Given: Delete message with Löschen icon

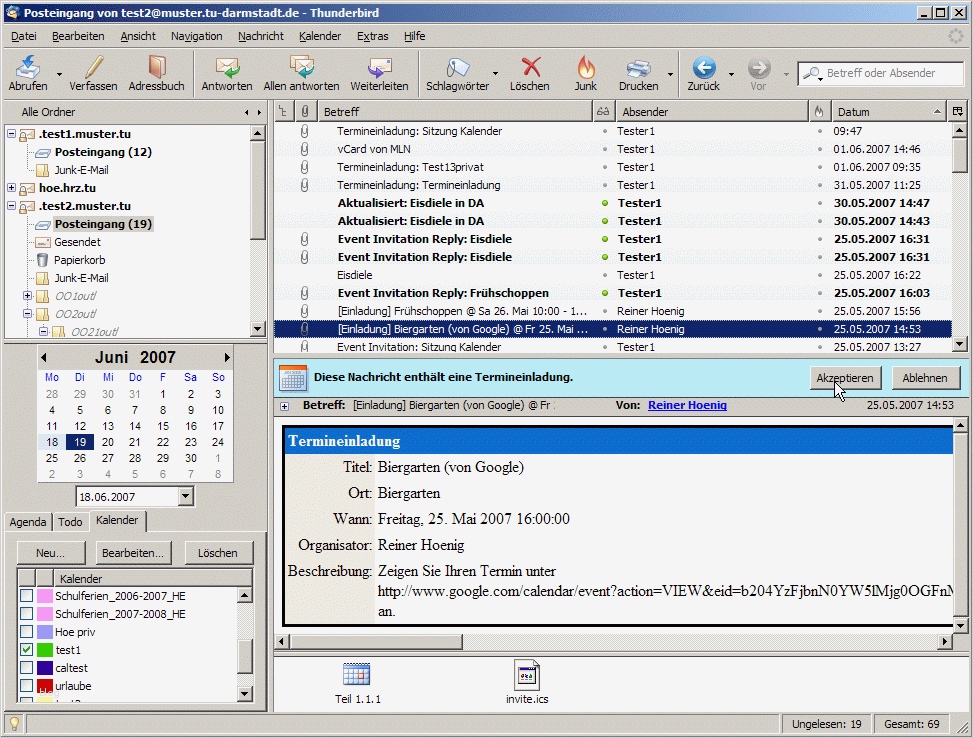Looking at the screenshot, I should (530, 73).
